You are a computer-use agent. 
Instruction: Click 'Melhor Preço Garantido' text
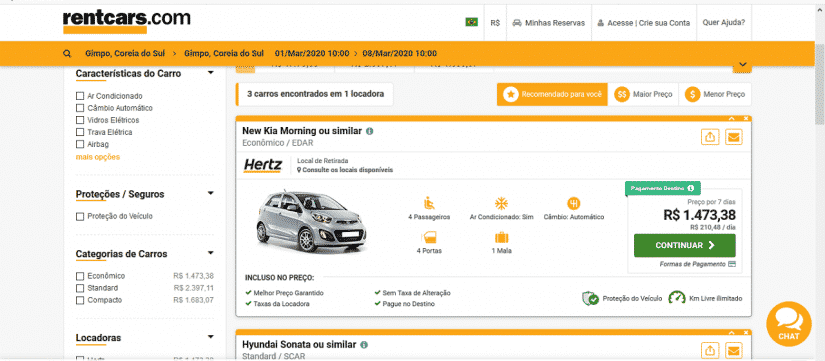click(288, 293)
